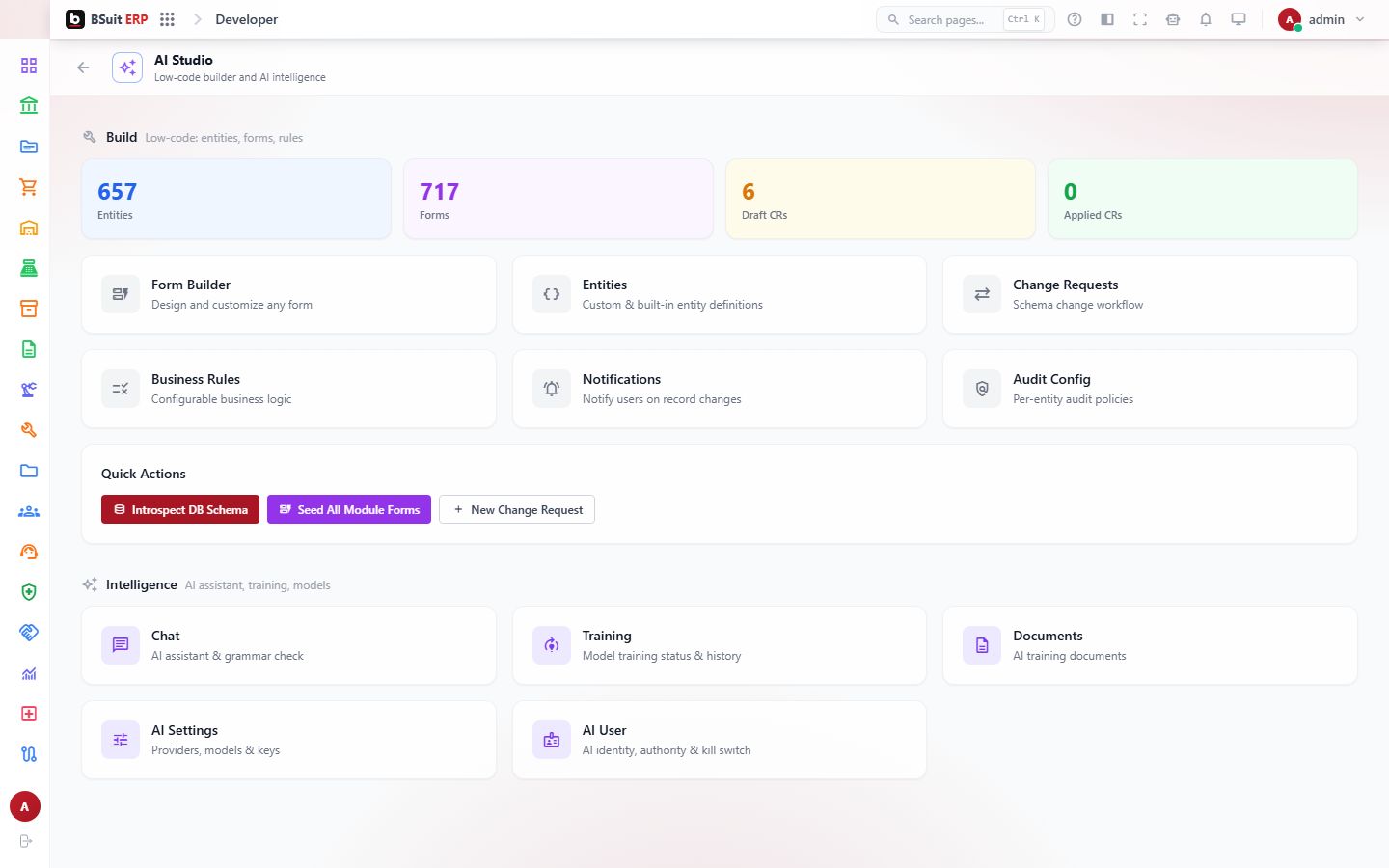This screenshot has width=1389, height=868.
Task: Open the Training status card
Action: pos(720,645)
